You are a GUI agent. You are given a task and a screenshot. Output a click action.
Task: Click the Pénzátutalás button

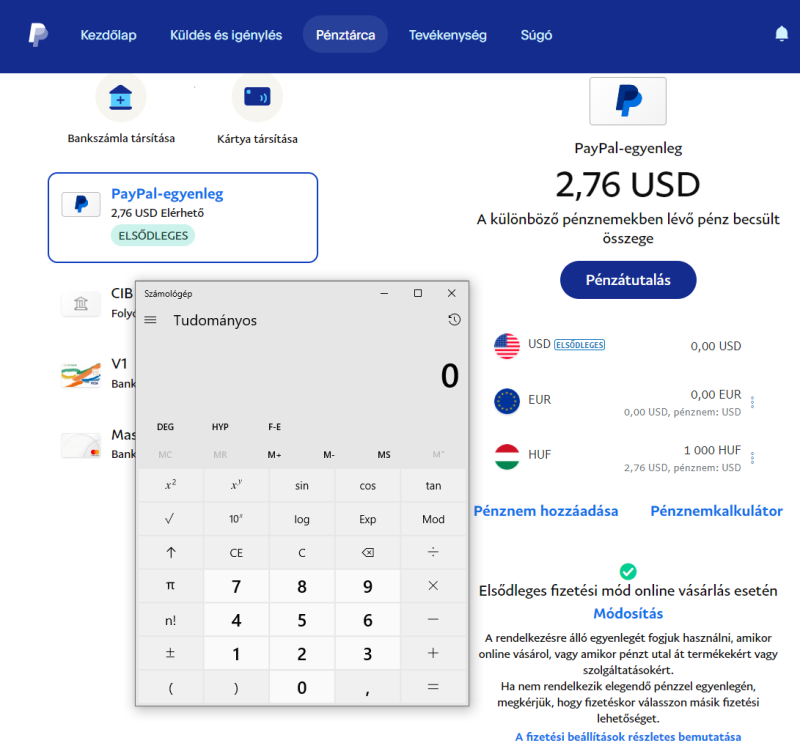click(627, 280)
